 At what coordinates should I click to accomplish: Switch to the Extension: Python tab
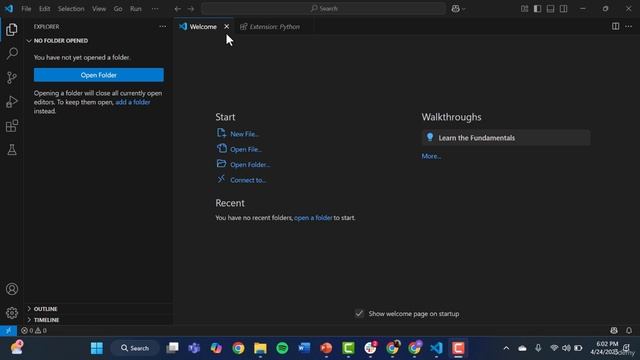tap(274, 27)
